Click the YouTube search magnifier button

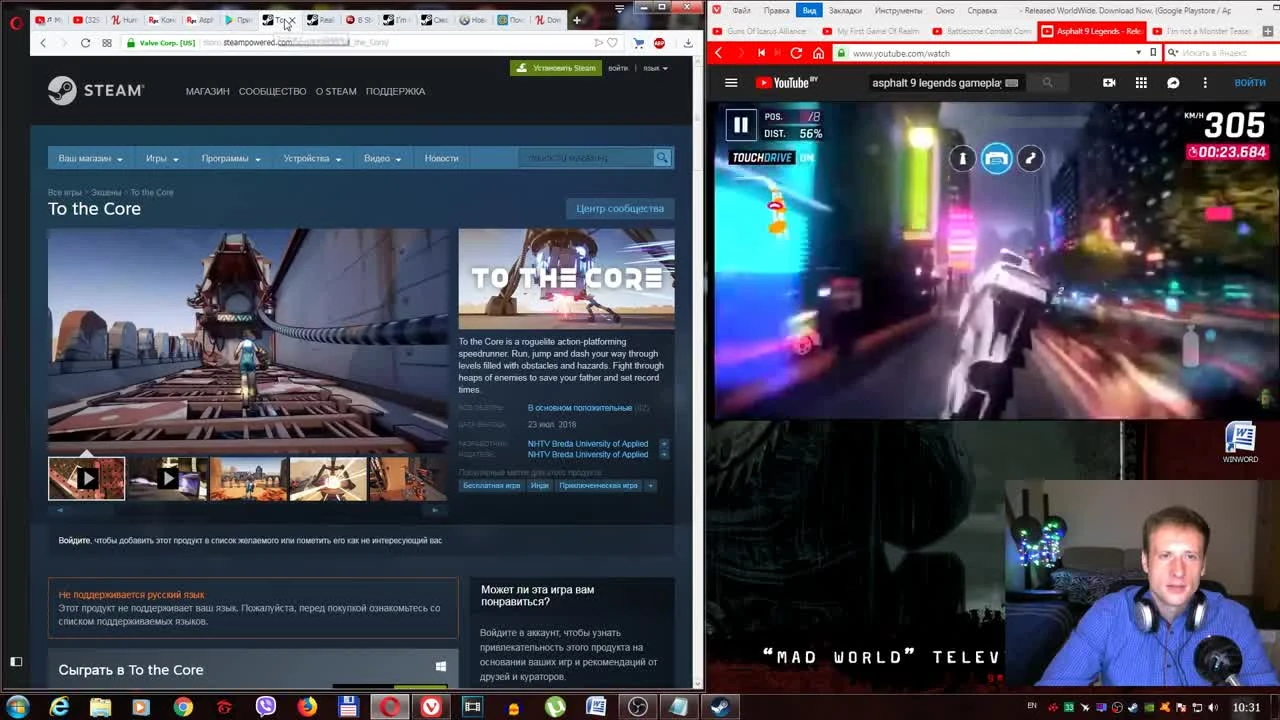(x=1047, y=83)
